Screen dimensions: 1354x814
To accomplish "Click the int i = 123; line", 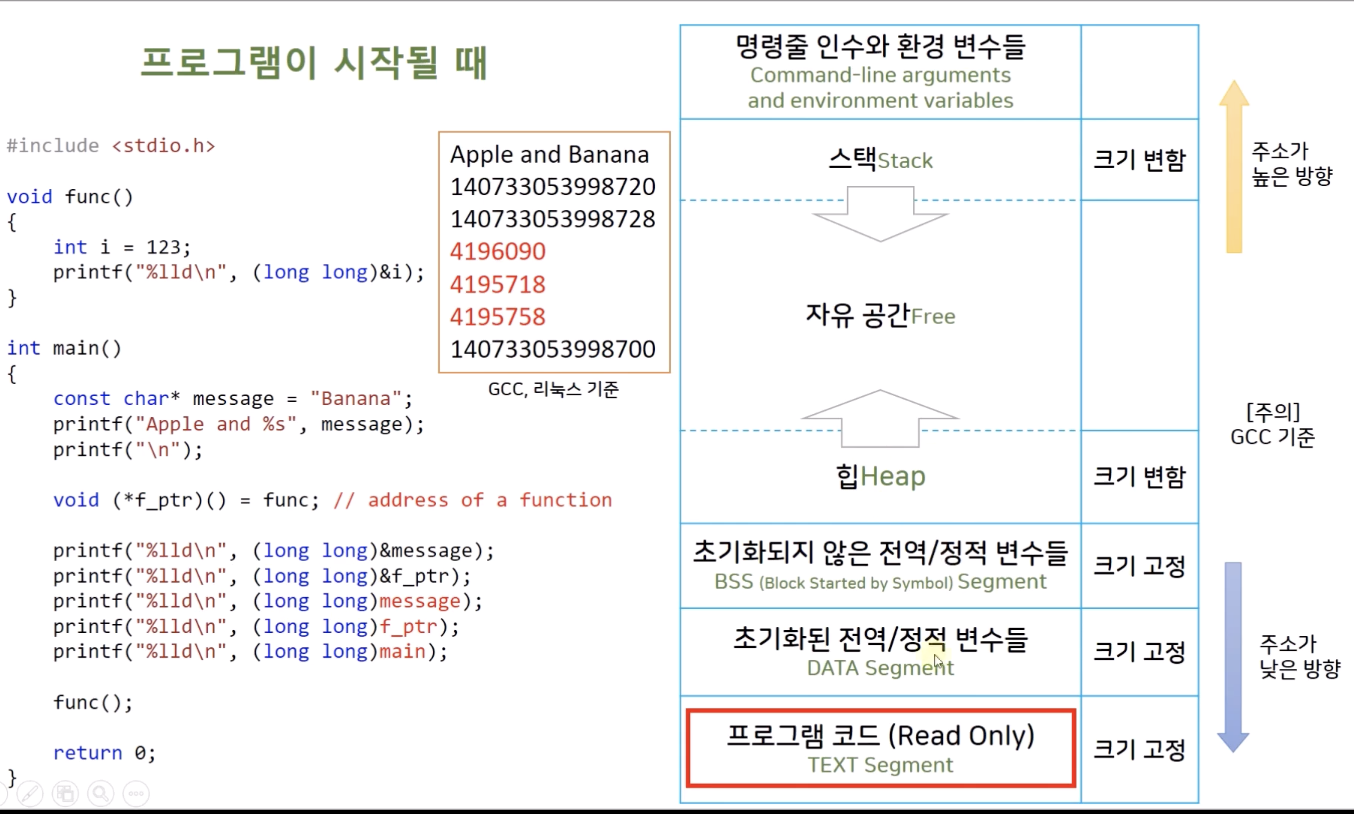I will point(122,247).
